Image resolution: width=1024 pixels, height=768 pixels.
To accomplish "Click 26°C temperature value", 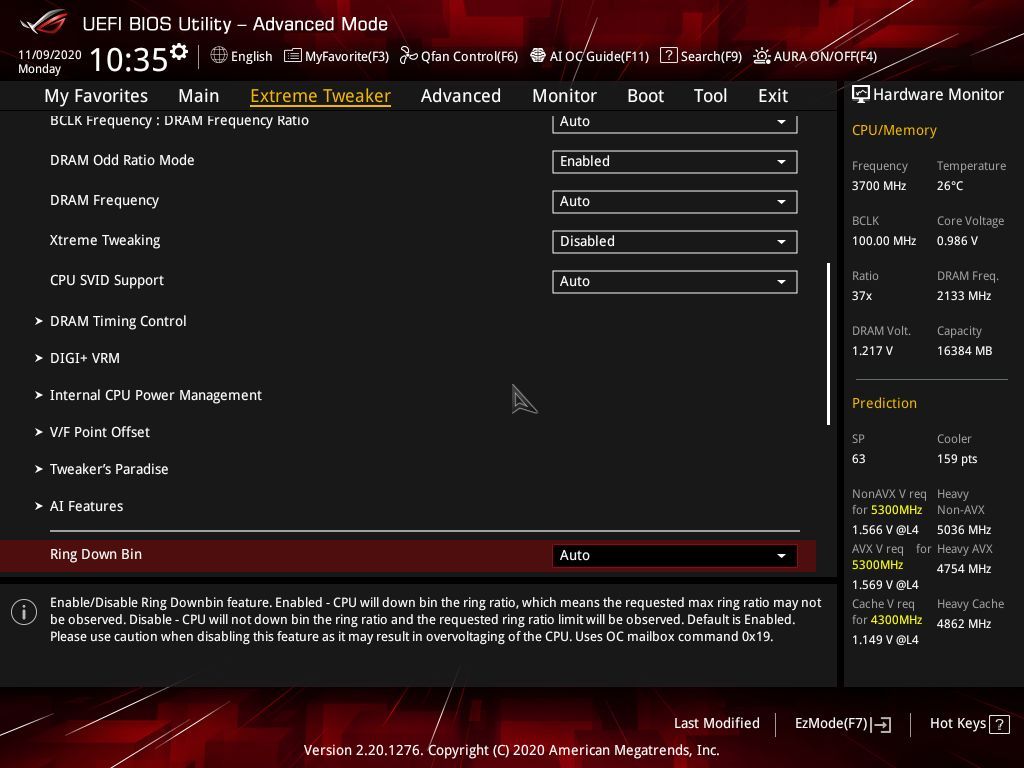I will pos(950,186).
